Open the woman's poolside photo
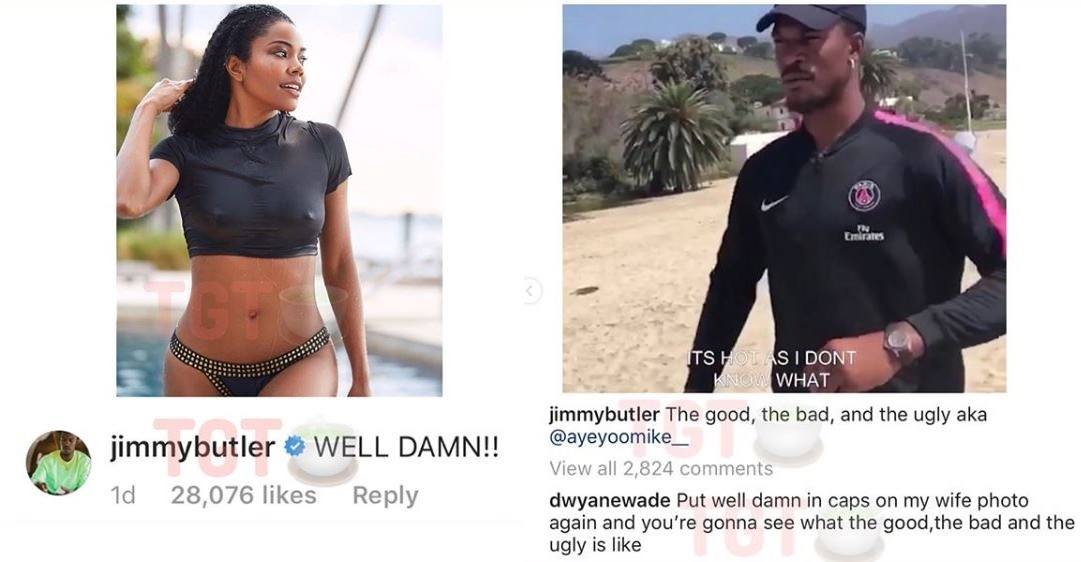 point(279,201)
